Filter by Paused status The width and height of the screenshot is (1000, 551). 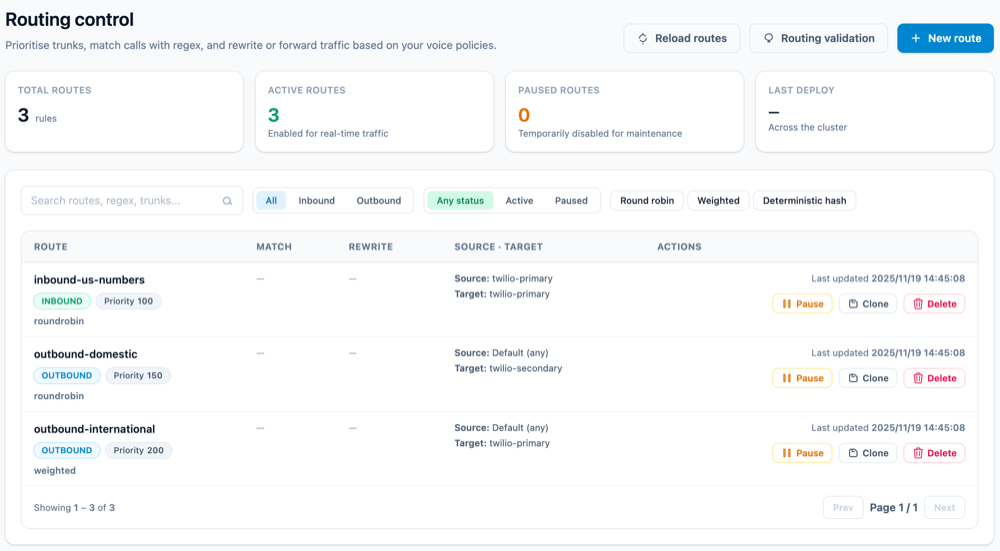click(x=571, y=201)
